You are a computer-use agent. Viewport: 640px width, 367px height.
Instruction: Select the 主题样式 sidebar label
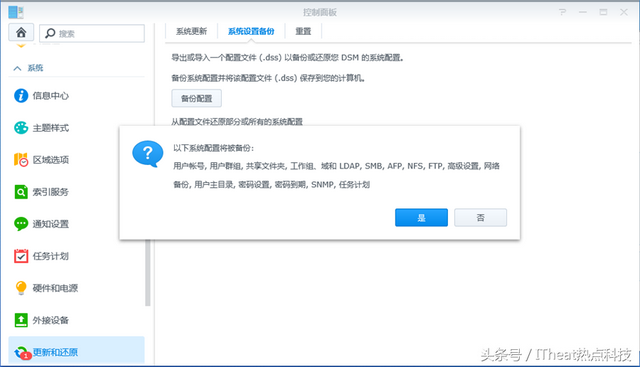click(51, 128)
